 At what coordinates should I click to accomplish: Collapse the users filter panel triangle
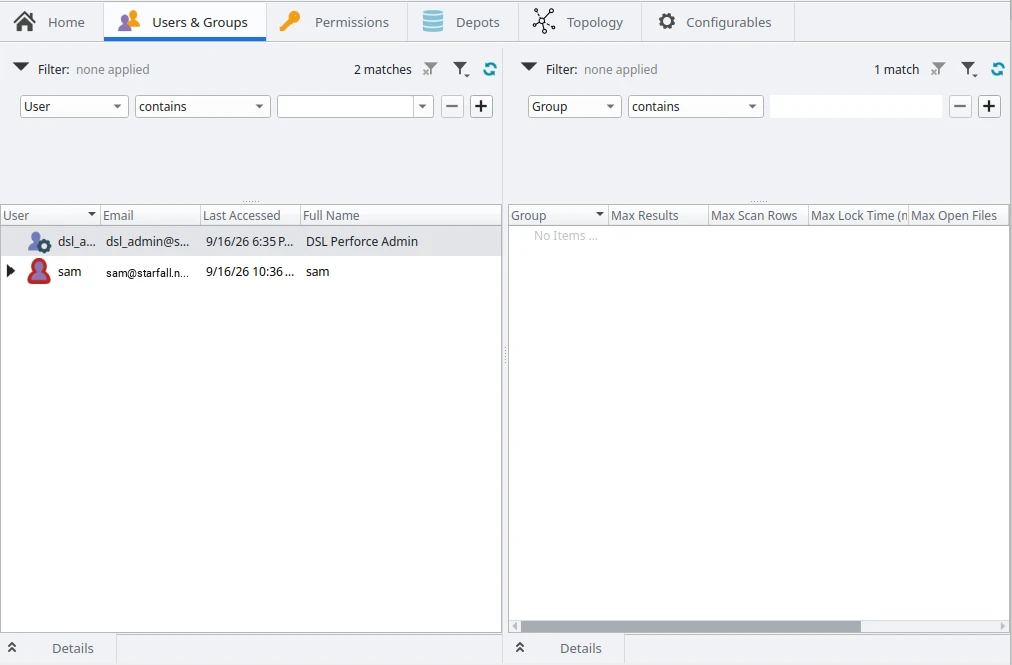click(21, 67)
